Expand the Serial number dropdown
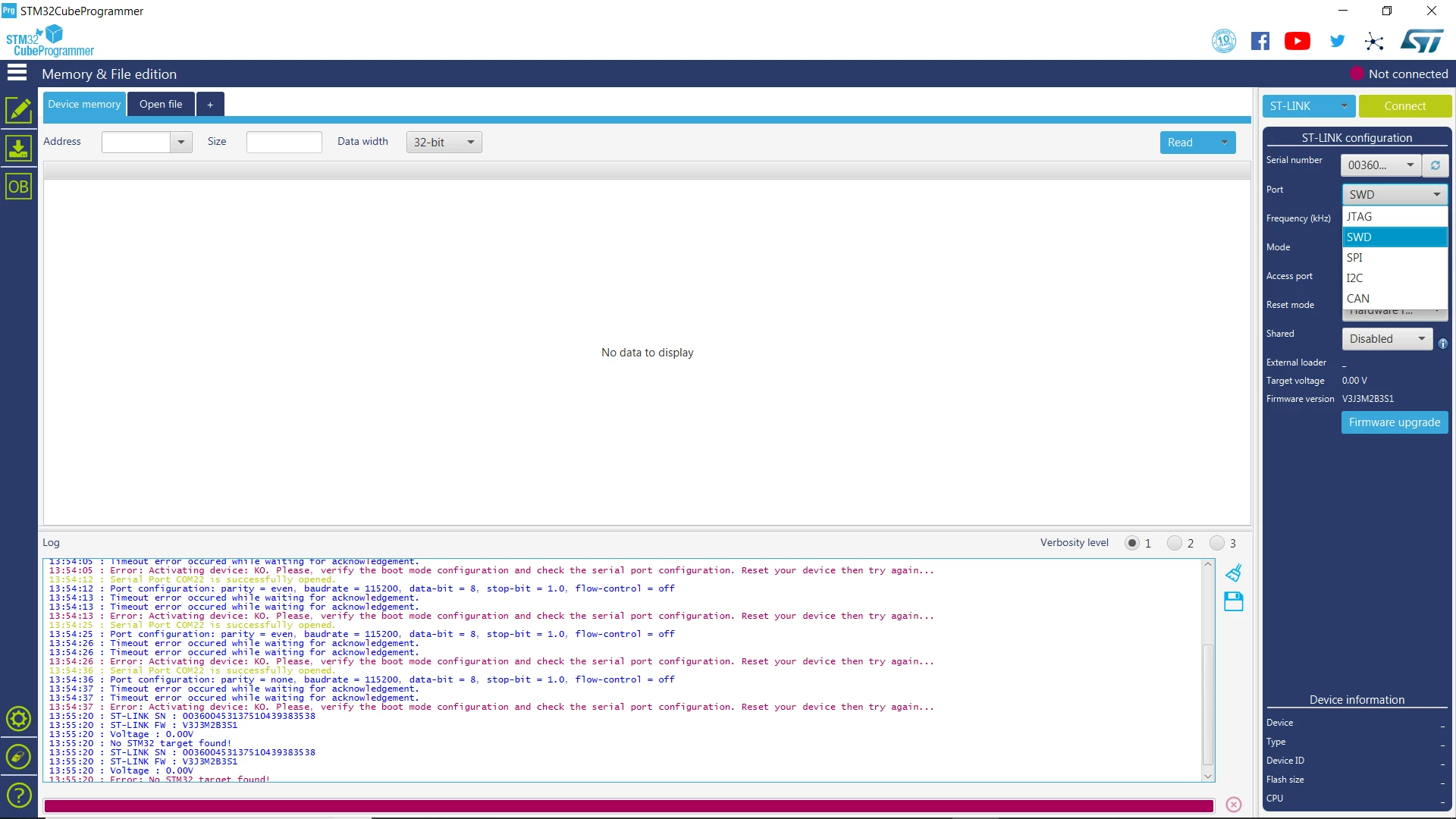Image resolution: width=1456 pixels, height=819 pixels. (x=1380, y=165)
